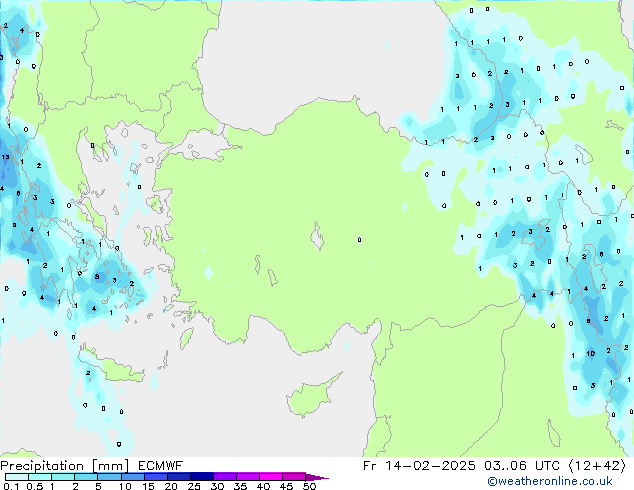Image resolution: width=634 pixels, height=490 pixels.
Task: Select the 40–45 mm magenta legend swatch
Action: pos(270,477)
